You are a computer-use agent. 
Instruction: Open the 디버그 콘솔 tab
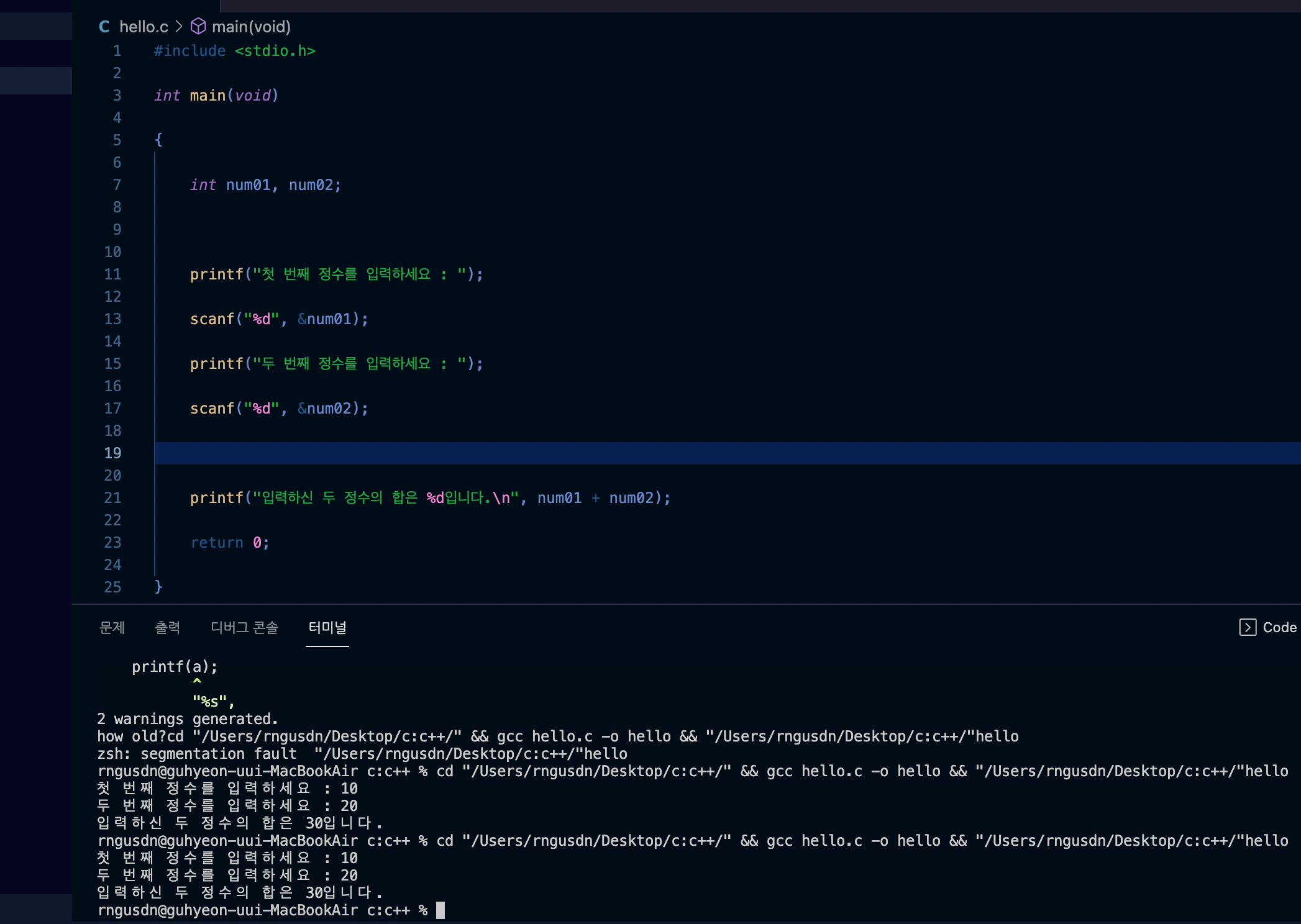(244, 628)
